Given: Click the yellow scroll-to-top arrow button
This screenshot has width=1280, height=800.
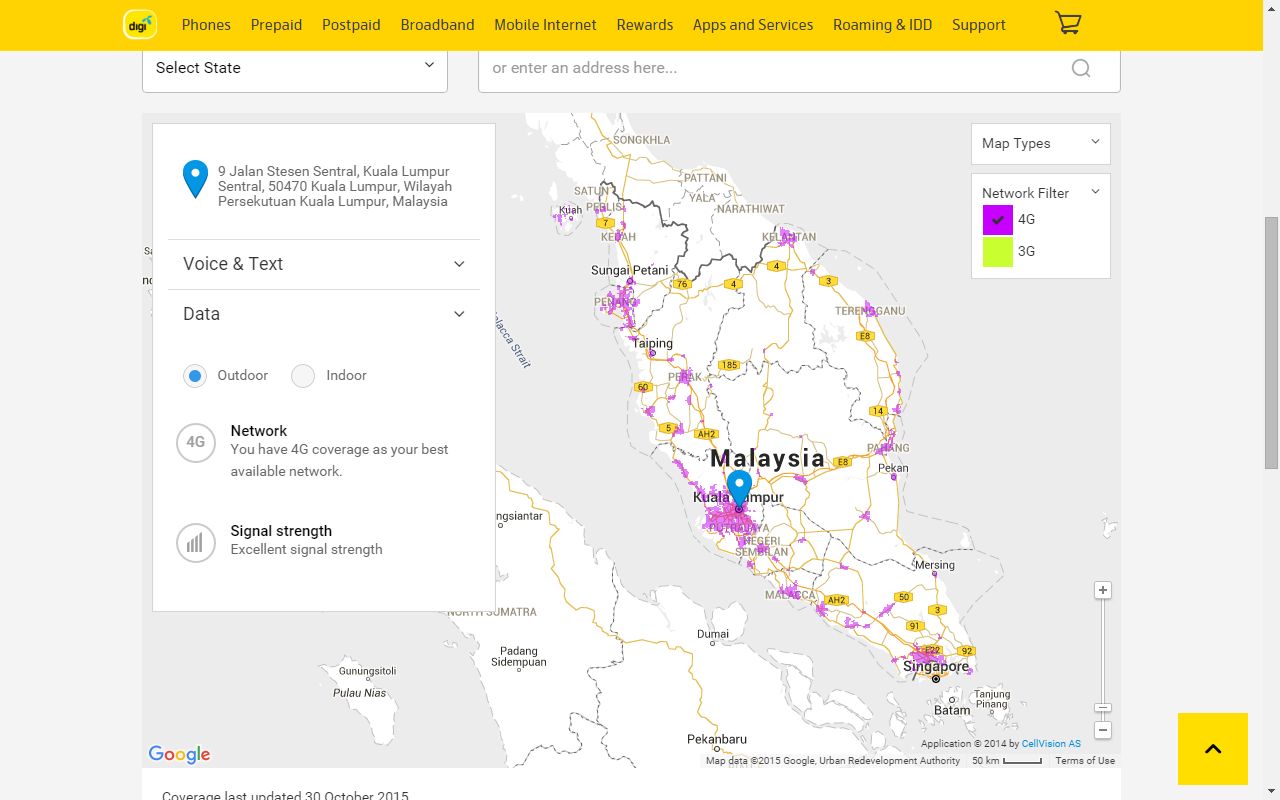Looking at the screenshot, I should [x=1213, y=749].
